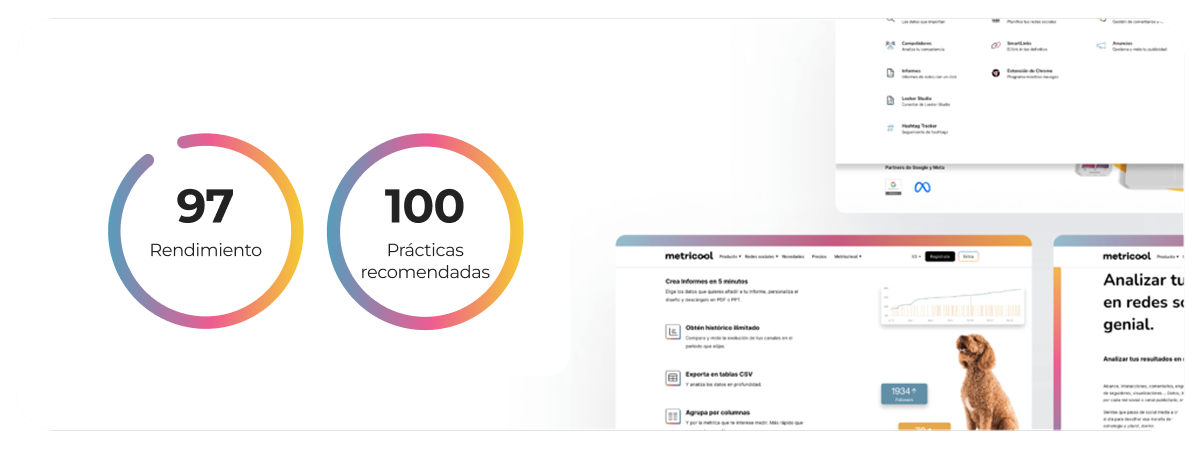Image resolution: width=1200 pixels, height=449 pixels.
Task: Click the followers line chart thumbnail
Action: (x=953, y=304)
